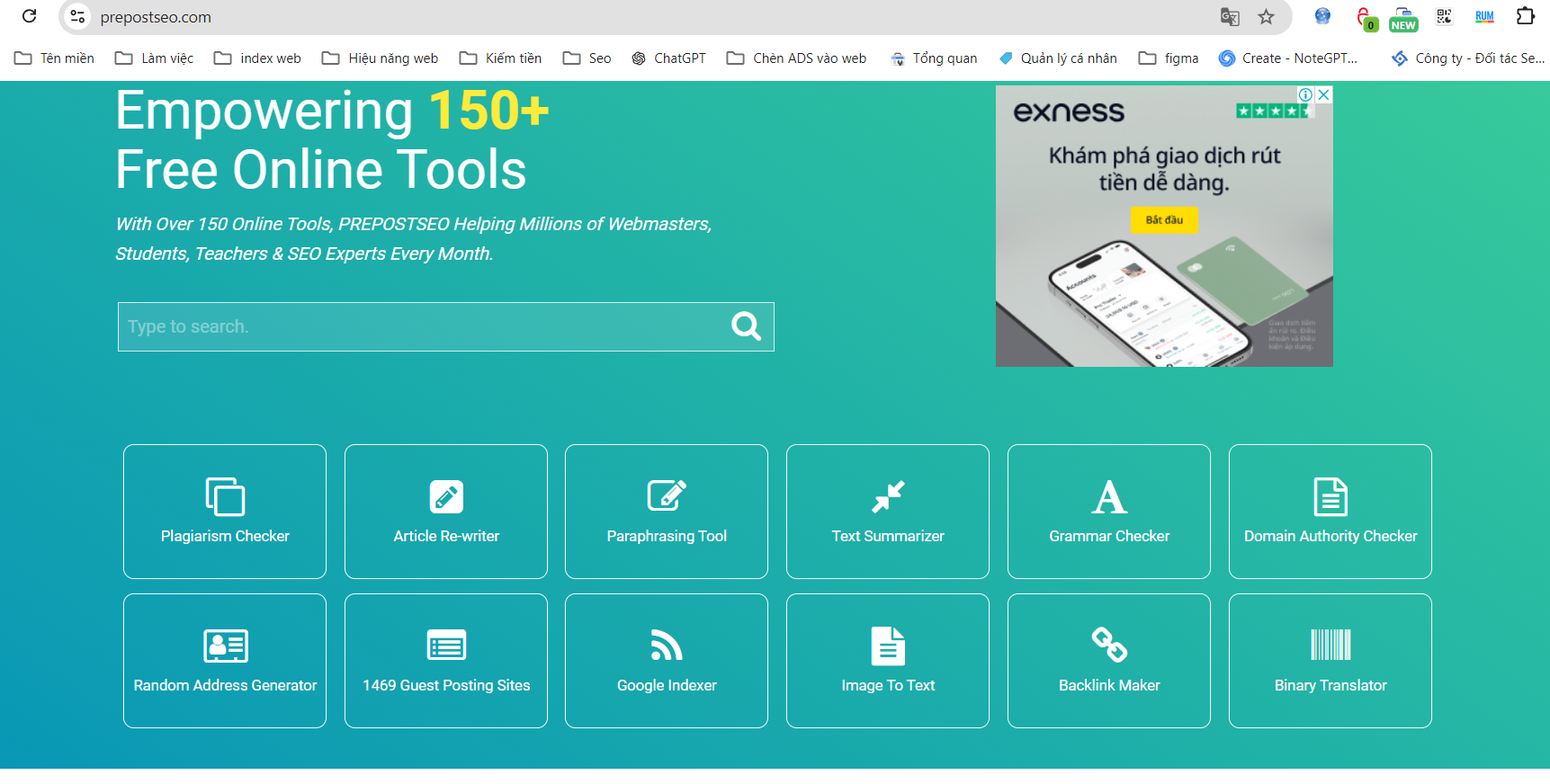Open the Random Address Generator card

(225, 661)
